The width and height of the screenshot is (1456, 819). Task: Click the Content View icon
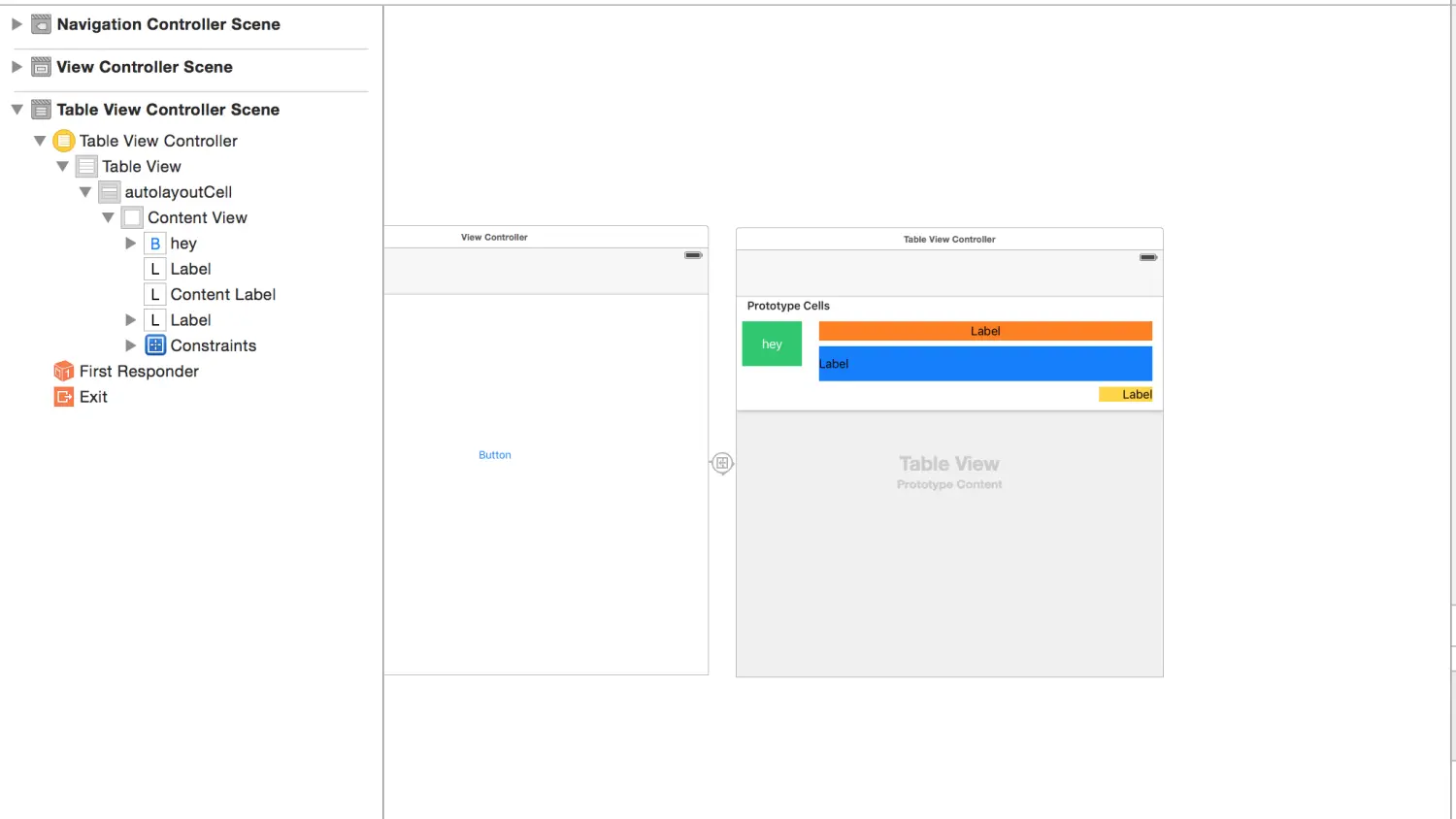(132, 217)
